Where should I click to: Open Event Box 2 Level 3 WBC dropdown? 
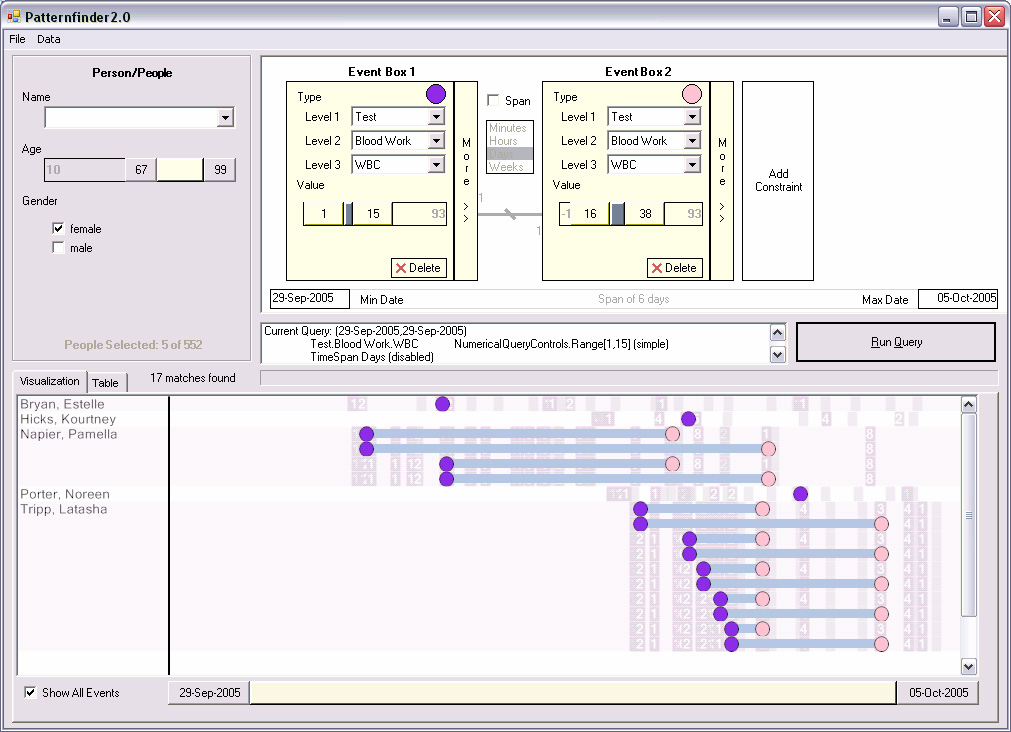(x=692, y=164)
